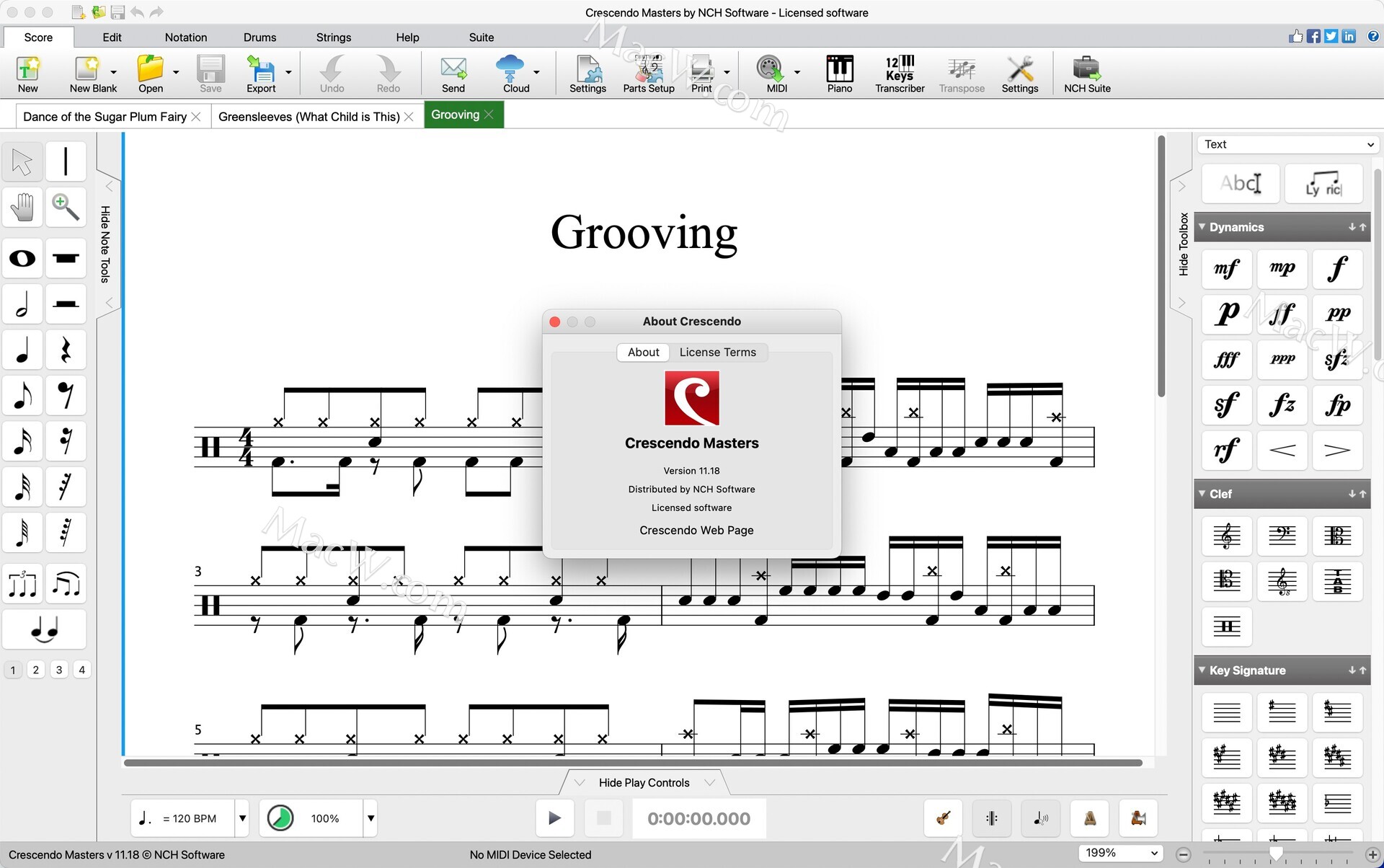Select the whole note tool
This screenshot has width=1384, height=868.
point(22,258)
